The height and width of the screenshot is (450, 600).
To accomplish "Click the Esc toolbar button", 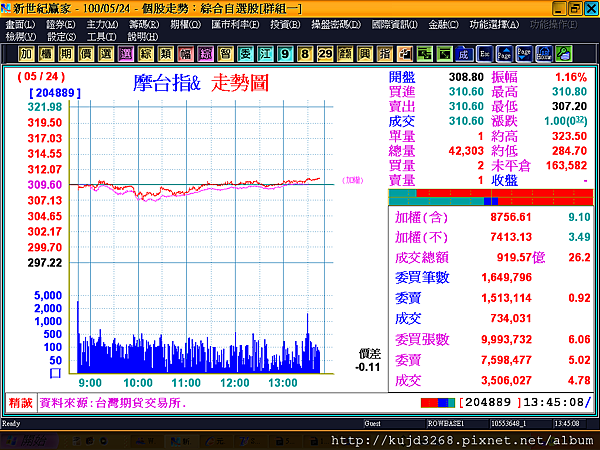I will click(x=484, y=54).
